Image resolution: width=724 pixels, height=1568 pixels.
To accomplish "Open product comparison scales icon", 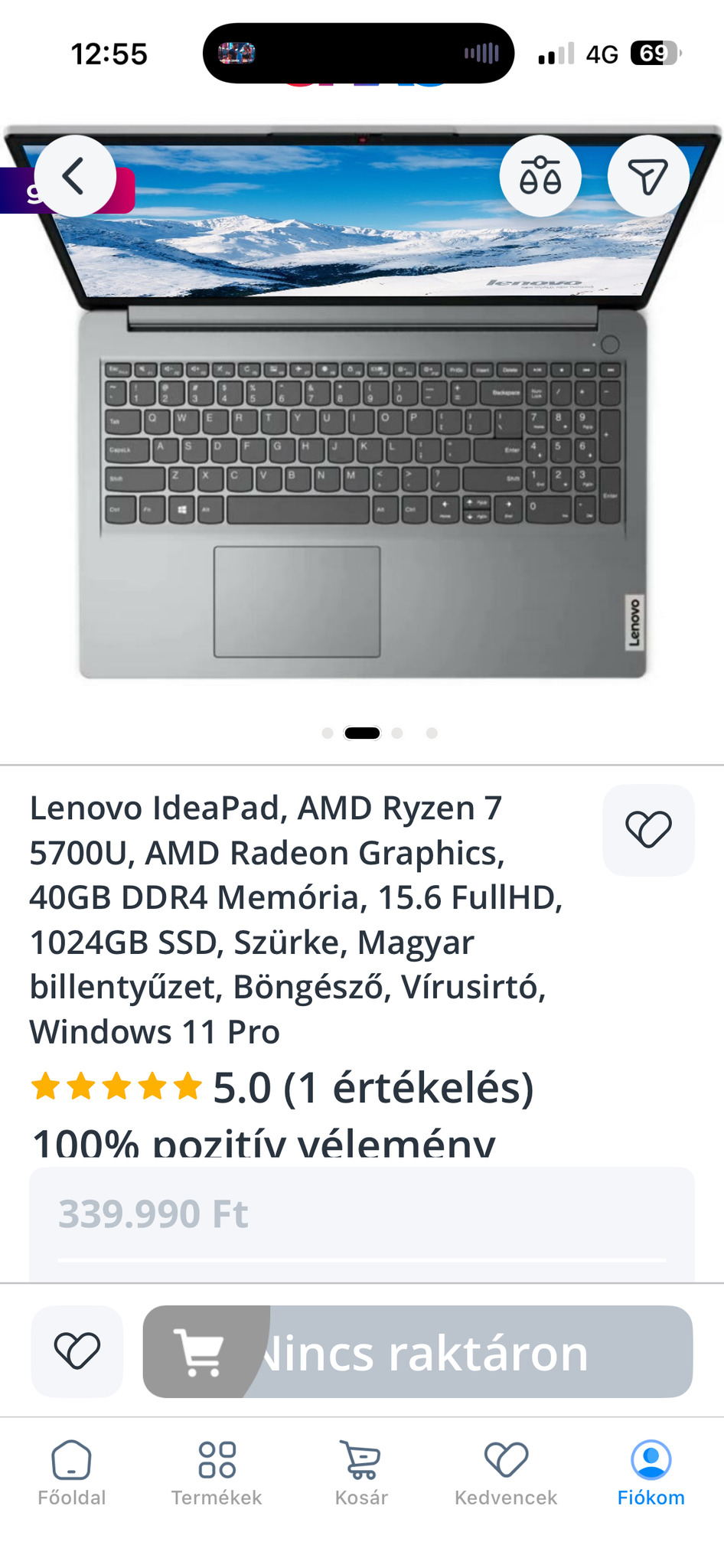I will (540, 176).
